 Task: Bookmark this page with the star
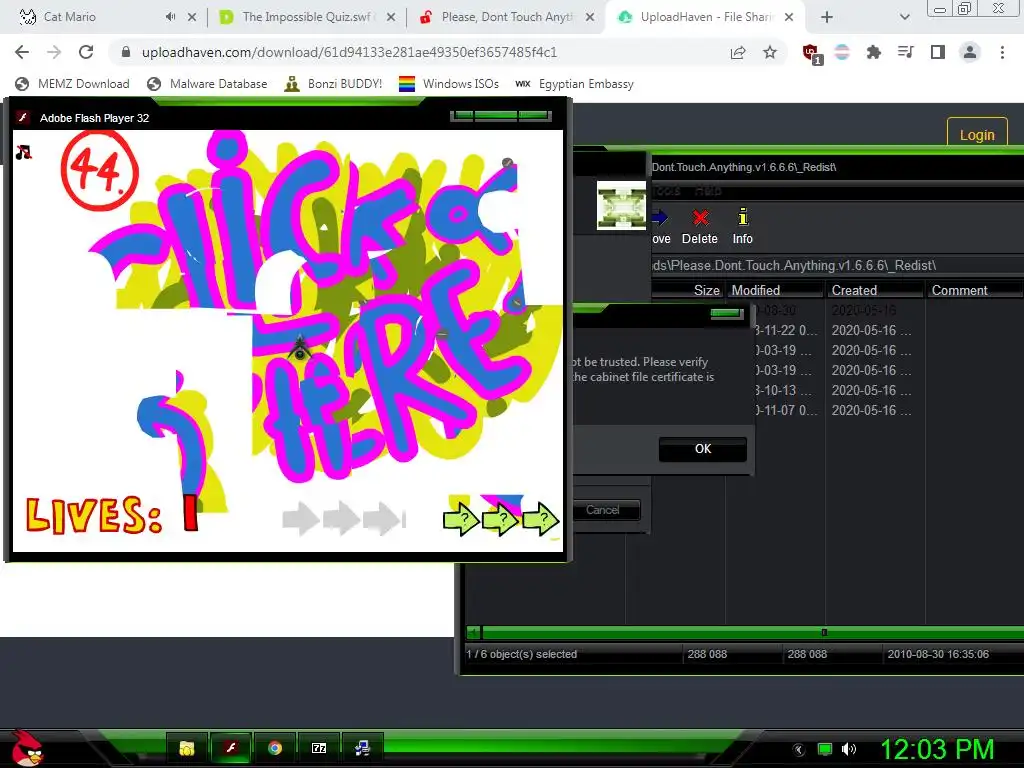point(770,52)
